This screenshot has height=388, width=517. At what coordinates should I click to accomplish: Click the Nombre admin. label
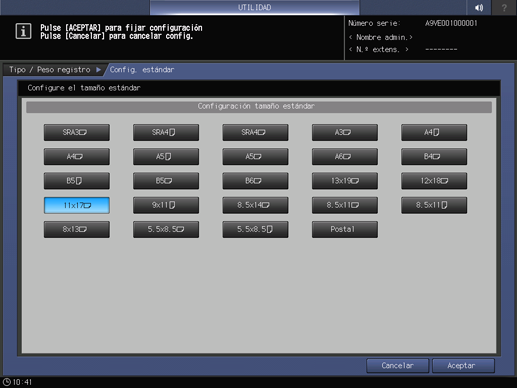pyautogui.click(x=381, y=37)
